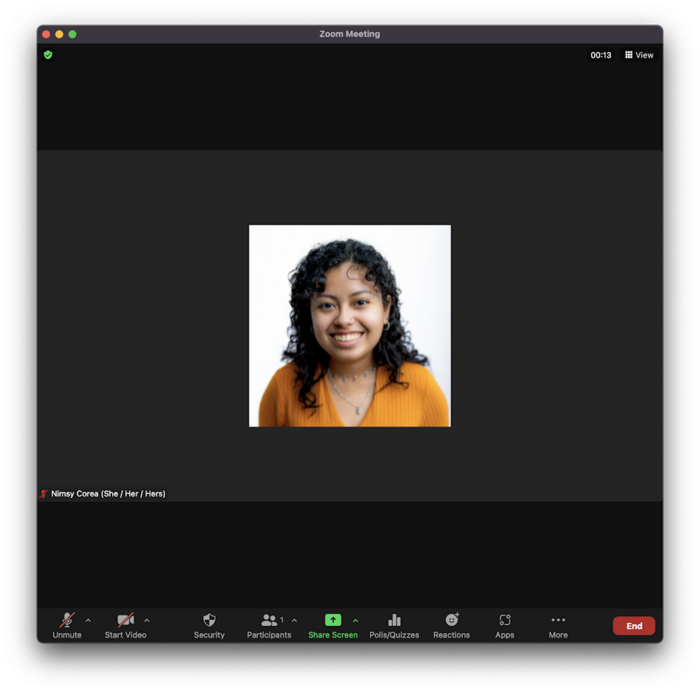This screenshot has width=700, height=692.
Task: Open Polls/Quizzes
Action: [x=394, y=625]
